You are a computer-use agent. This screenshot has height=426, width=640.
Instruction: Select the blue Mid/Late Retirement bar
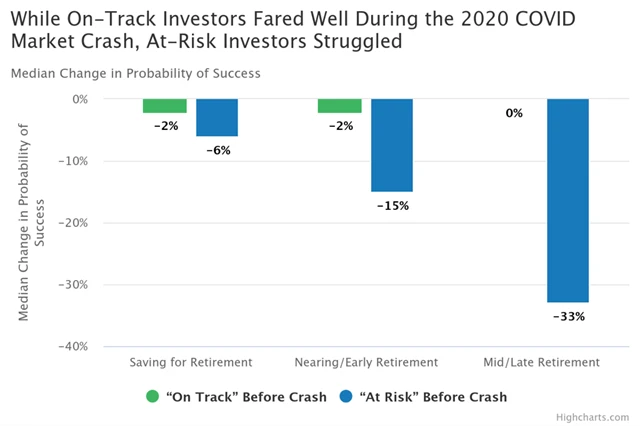pyautogui.click(x=567, y=200)
